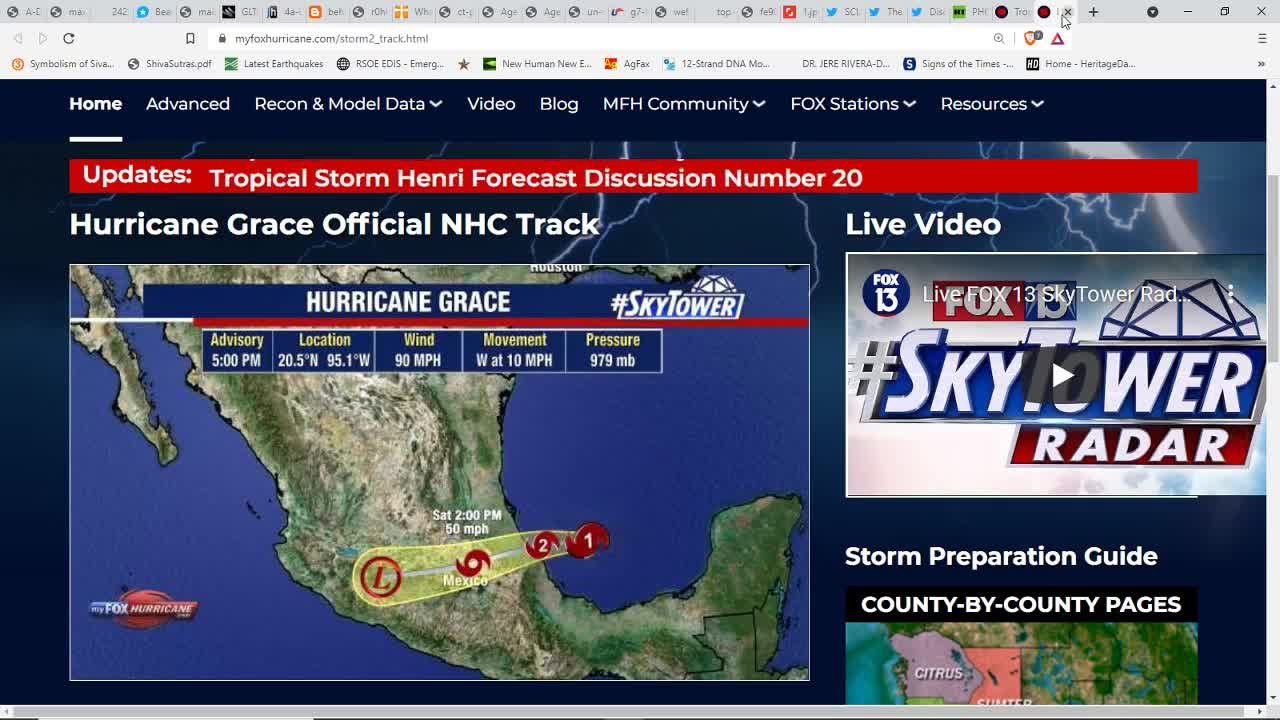Go to the Home nav item
The image size is (1280, 720).
point(95,104)
